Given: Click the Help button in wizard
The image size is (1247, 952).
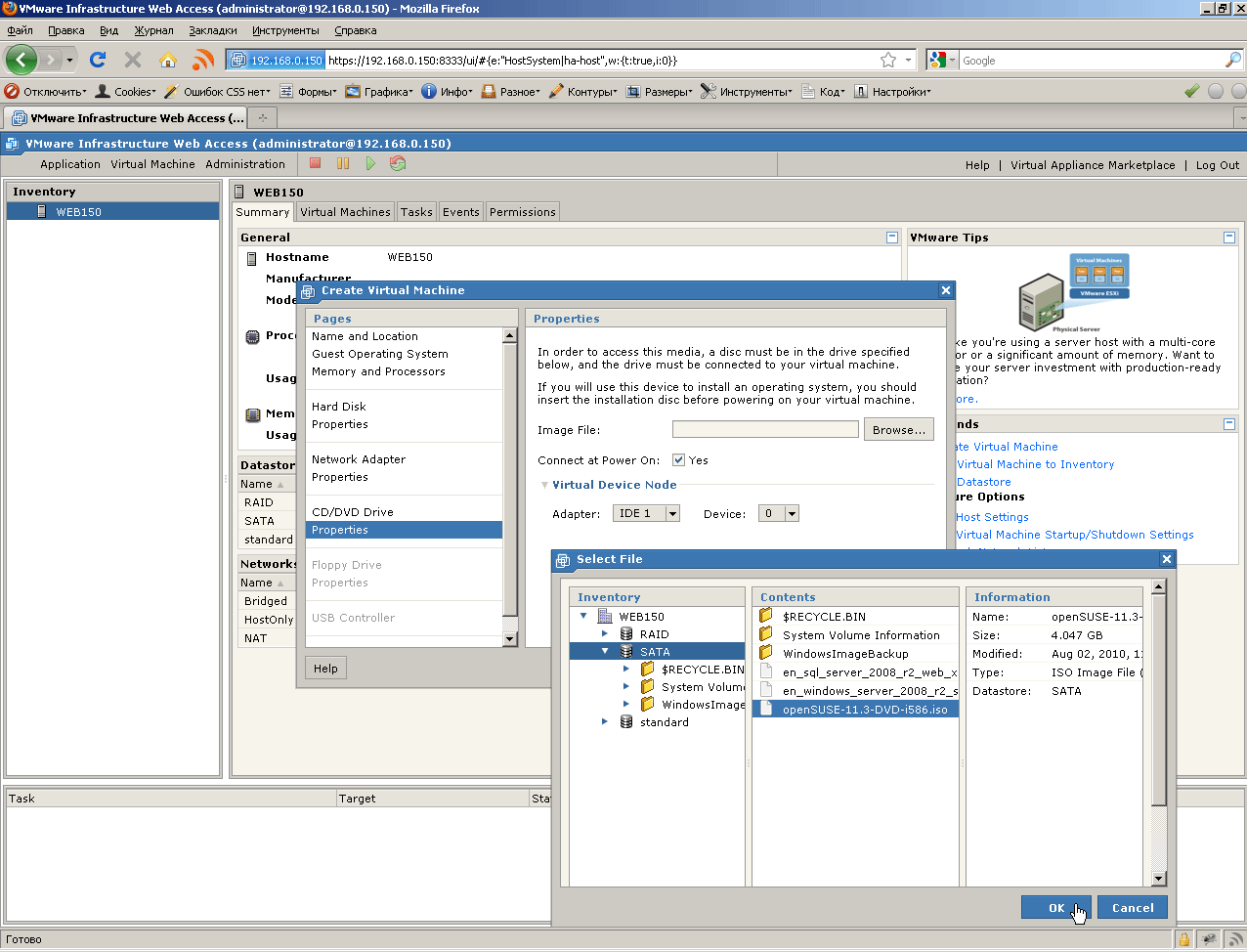Looking at the screenshot, I should coord(325,669).
